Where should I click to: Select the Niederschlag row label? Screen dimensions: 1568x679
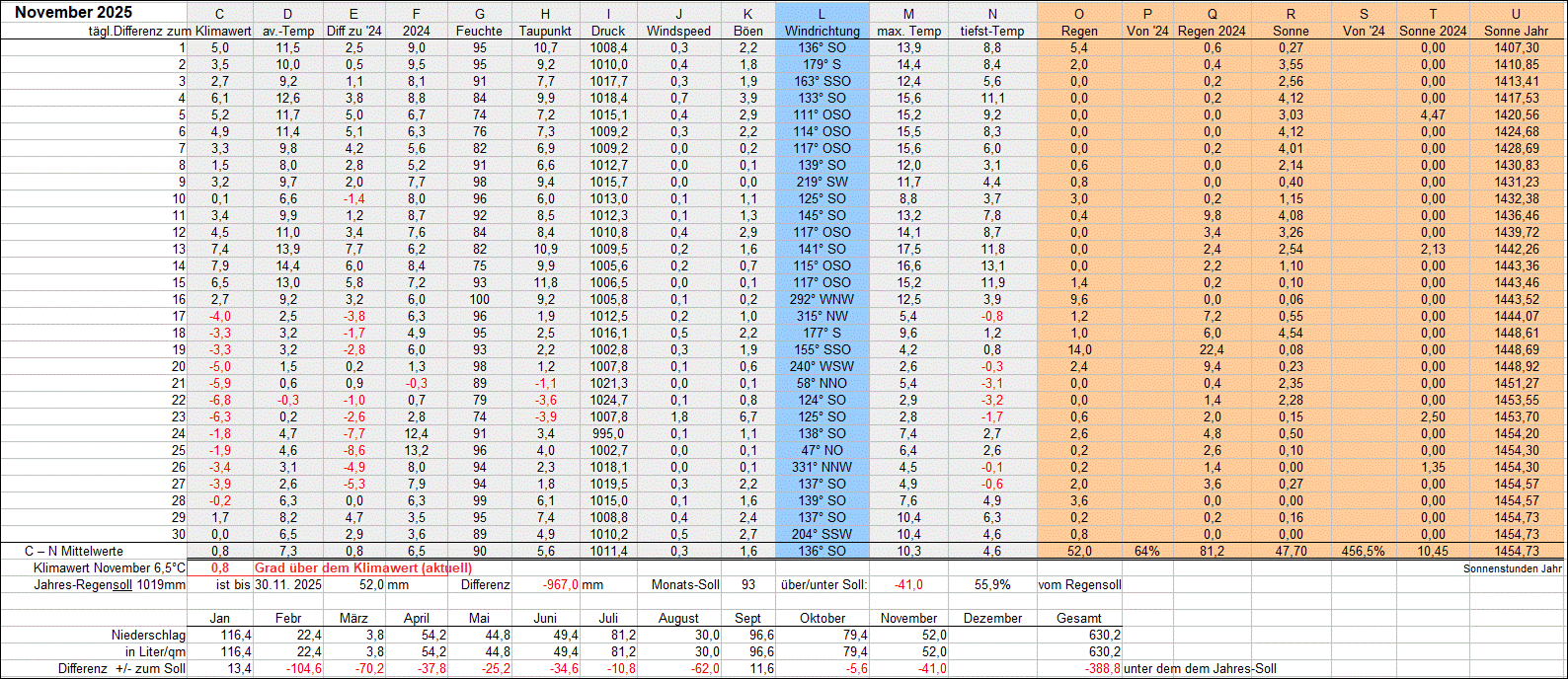pyautogui.click(x=147, y=635)
